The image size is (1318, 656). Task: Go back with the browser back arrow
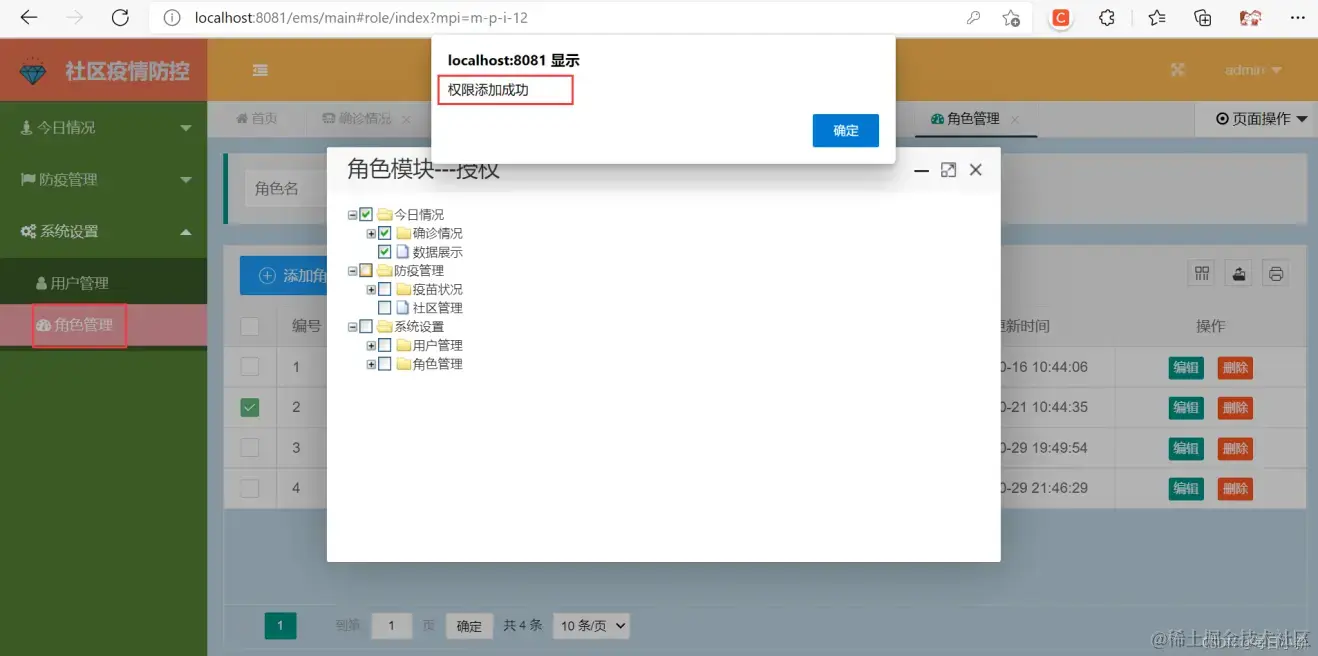[29, 18]
